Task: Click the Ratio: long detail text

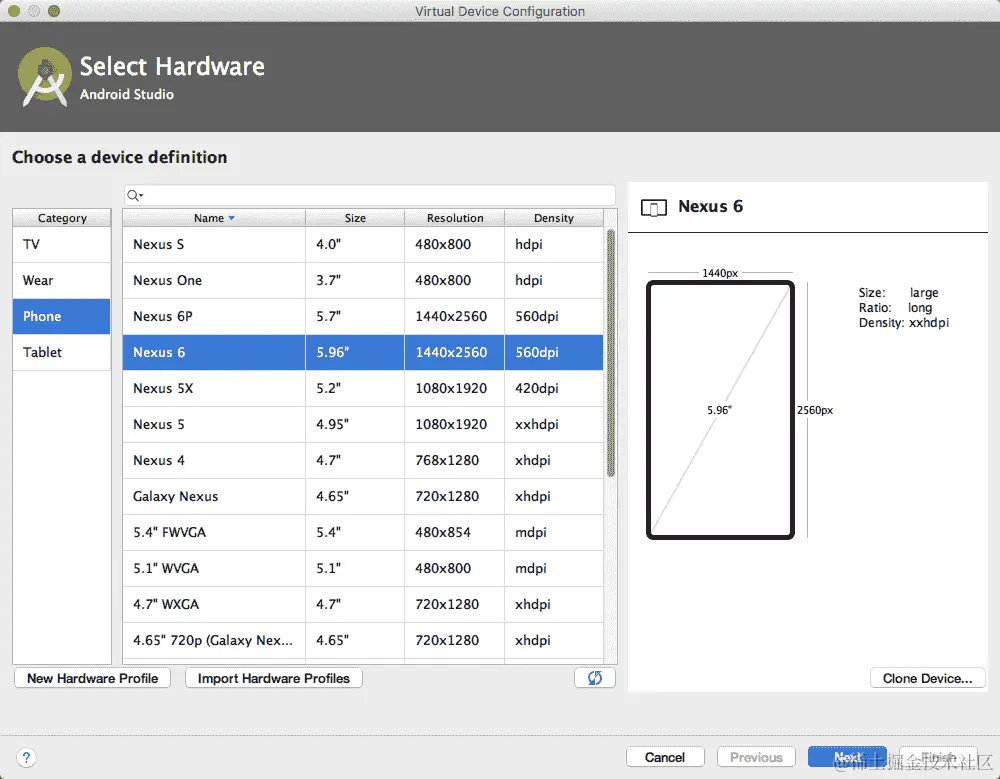Action: (895, 308)
